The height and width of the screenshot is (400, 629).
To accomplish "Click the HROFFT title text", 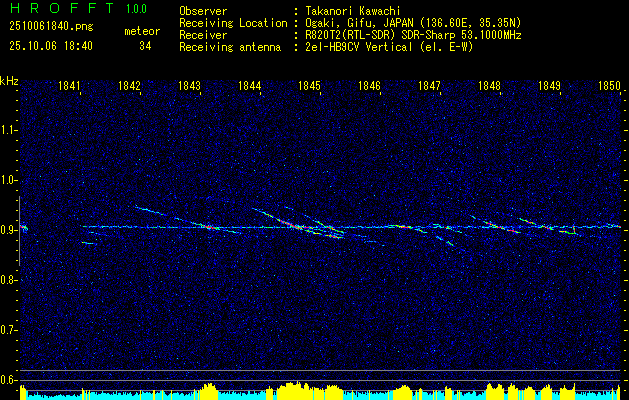I will click(x=61, y=8).
